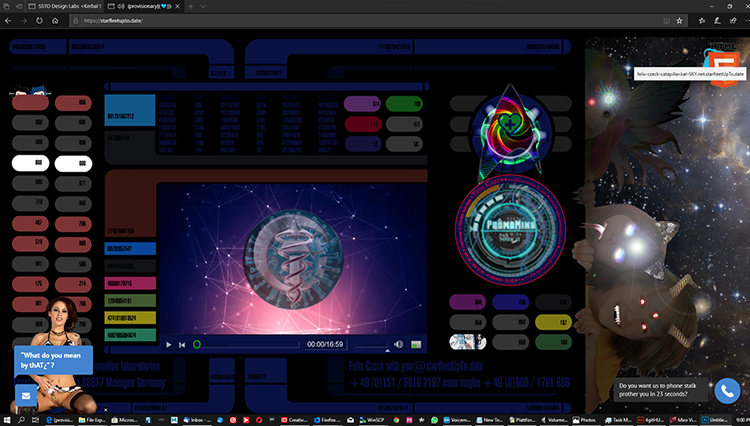Show tabs you've set aside icon

coord(6,6)
